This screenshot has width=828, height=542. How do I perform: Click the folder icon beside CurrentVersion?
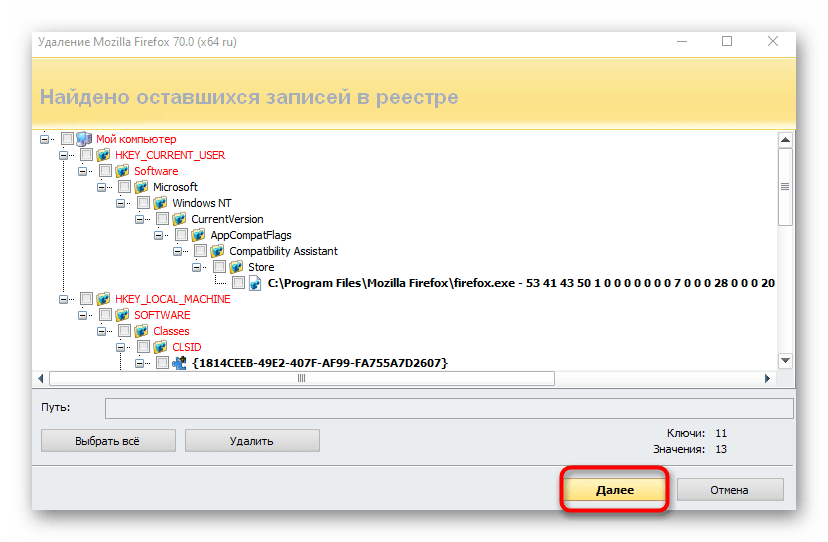[x=180, y=219]
